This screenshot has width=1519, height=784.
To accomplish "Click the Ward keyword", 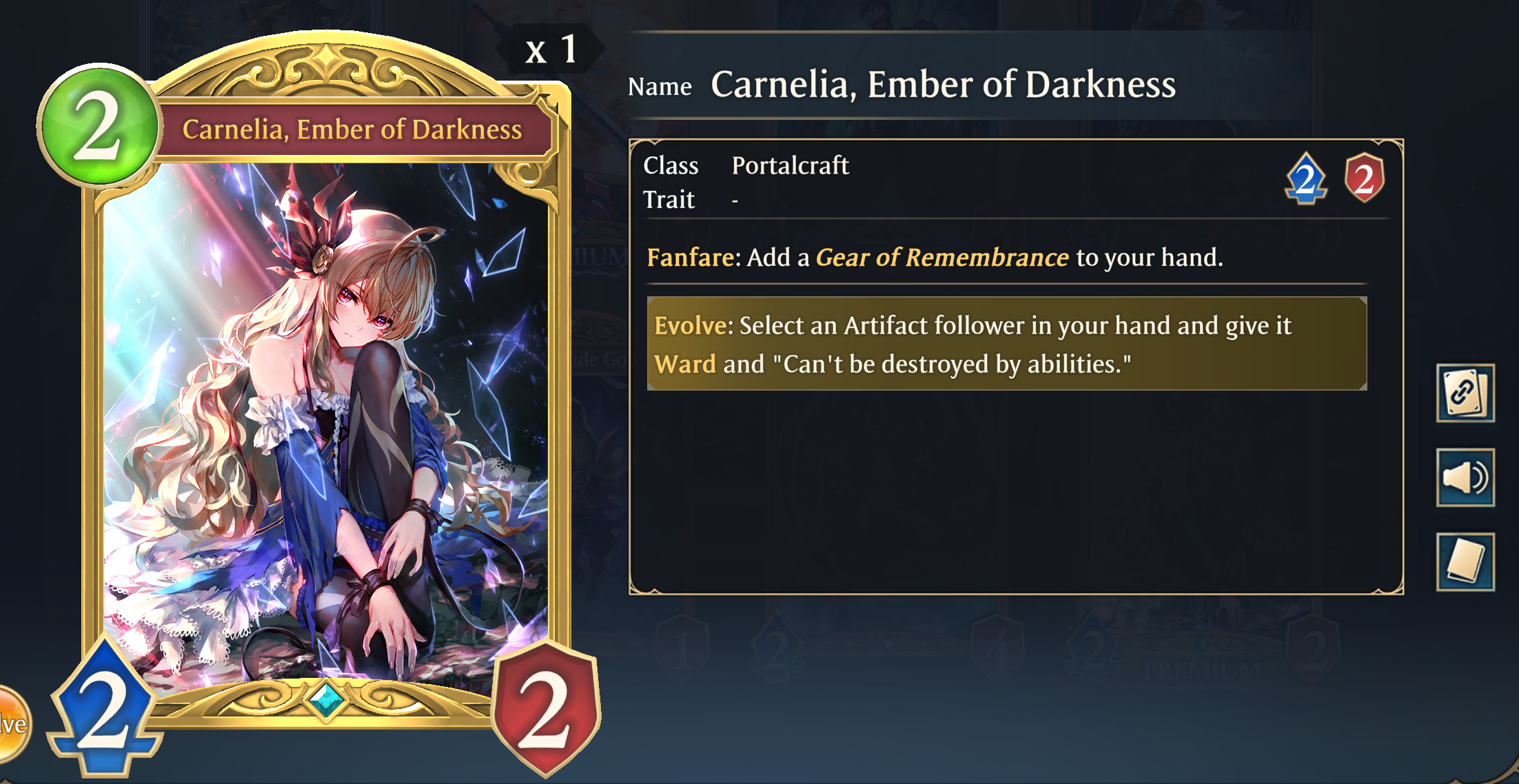I will [685, 364].
